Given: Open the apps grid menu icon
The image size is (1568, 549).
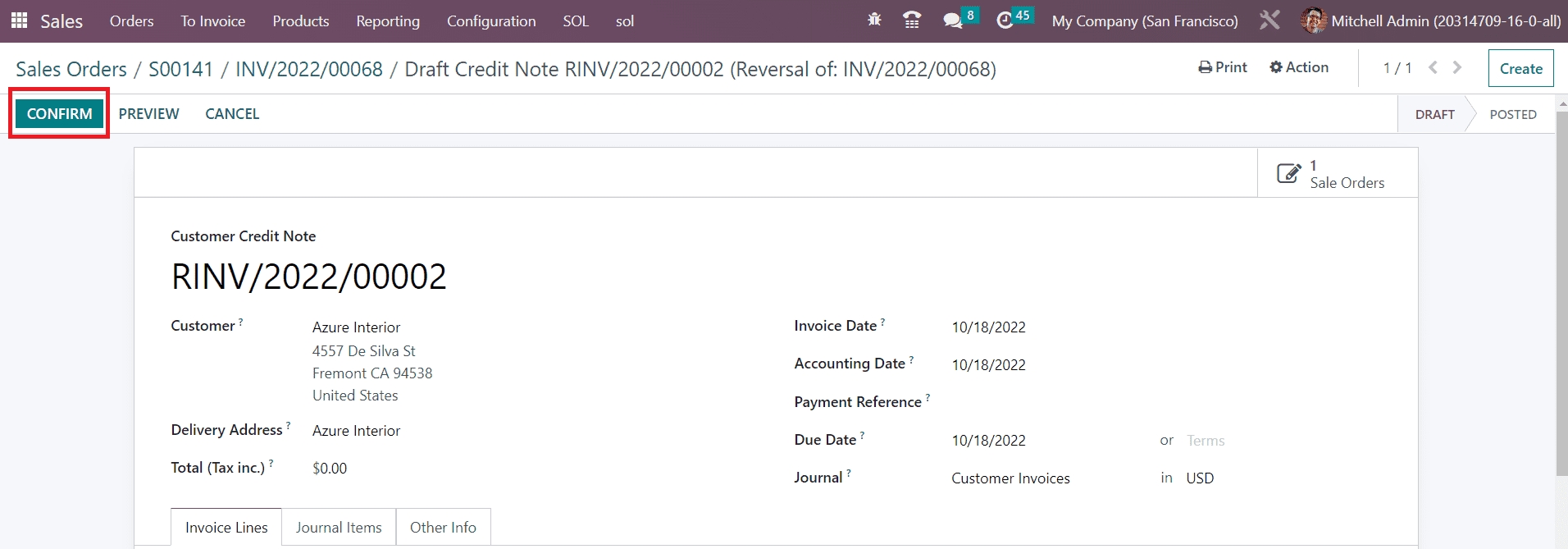Looking at the screenshot, I should pyautogui.click(x=19, y=21).
